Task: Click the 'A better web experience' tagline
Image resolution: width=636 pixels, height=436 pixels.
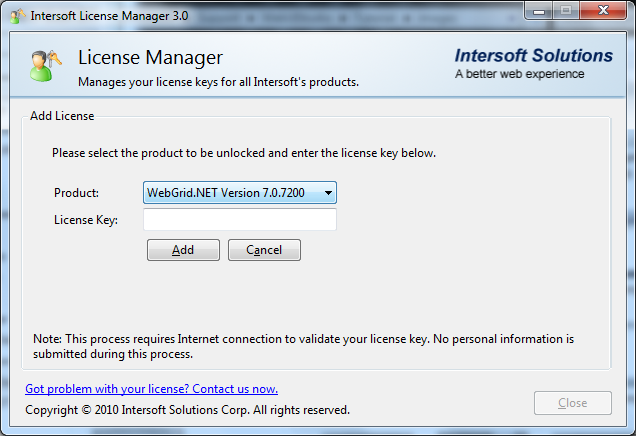Action: point(522,75)
